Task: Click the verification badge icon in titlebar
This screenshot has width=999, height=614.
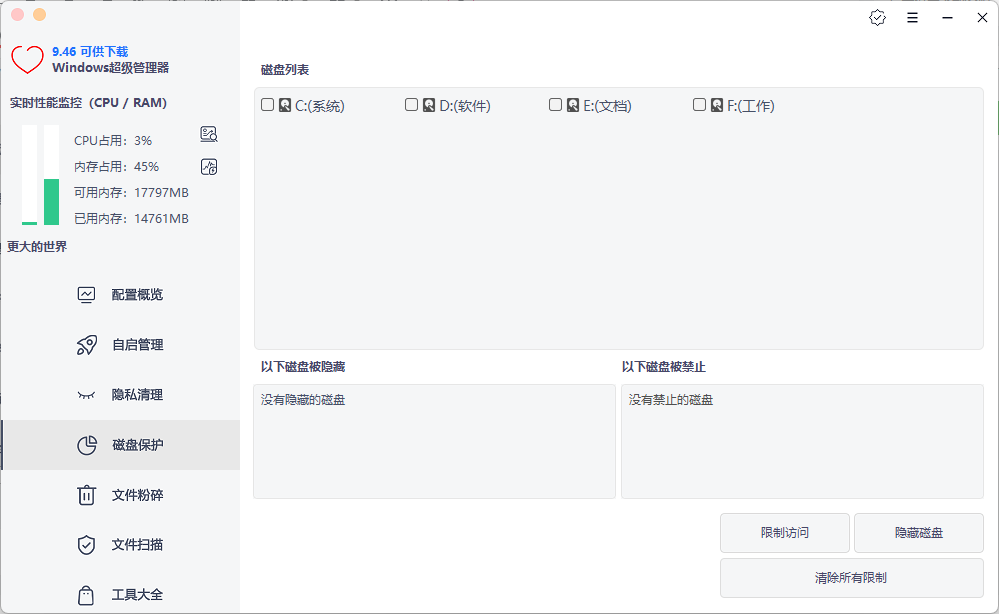Action: [x=878, y=17]
